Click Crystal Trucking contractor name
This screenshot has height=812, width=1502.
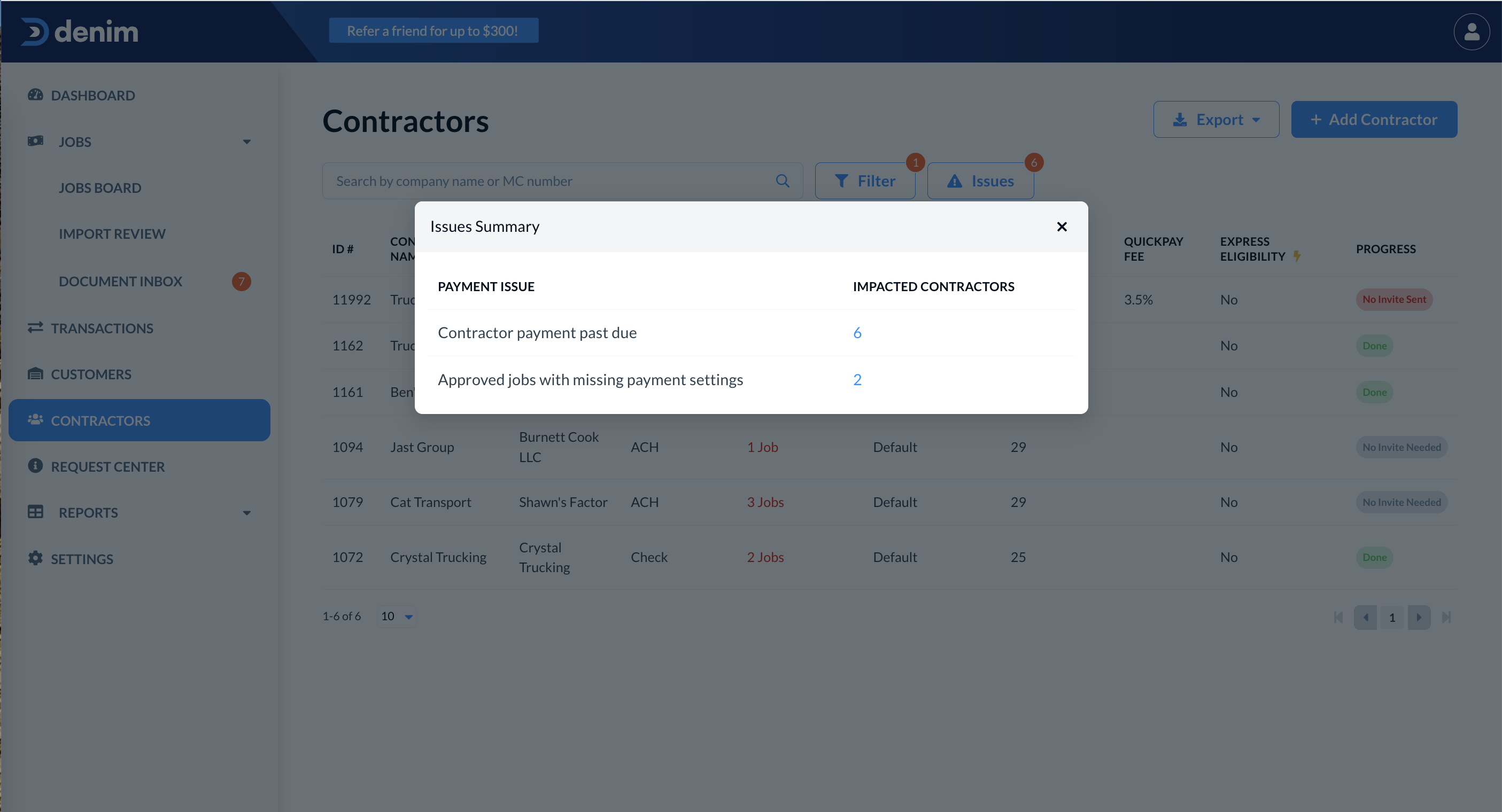point(438,558)
